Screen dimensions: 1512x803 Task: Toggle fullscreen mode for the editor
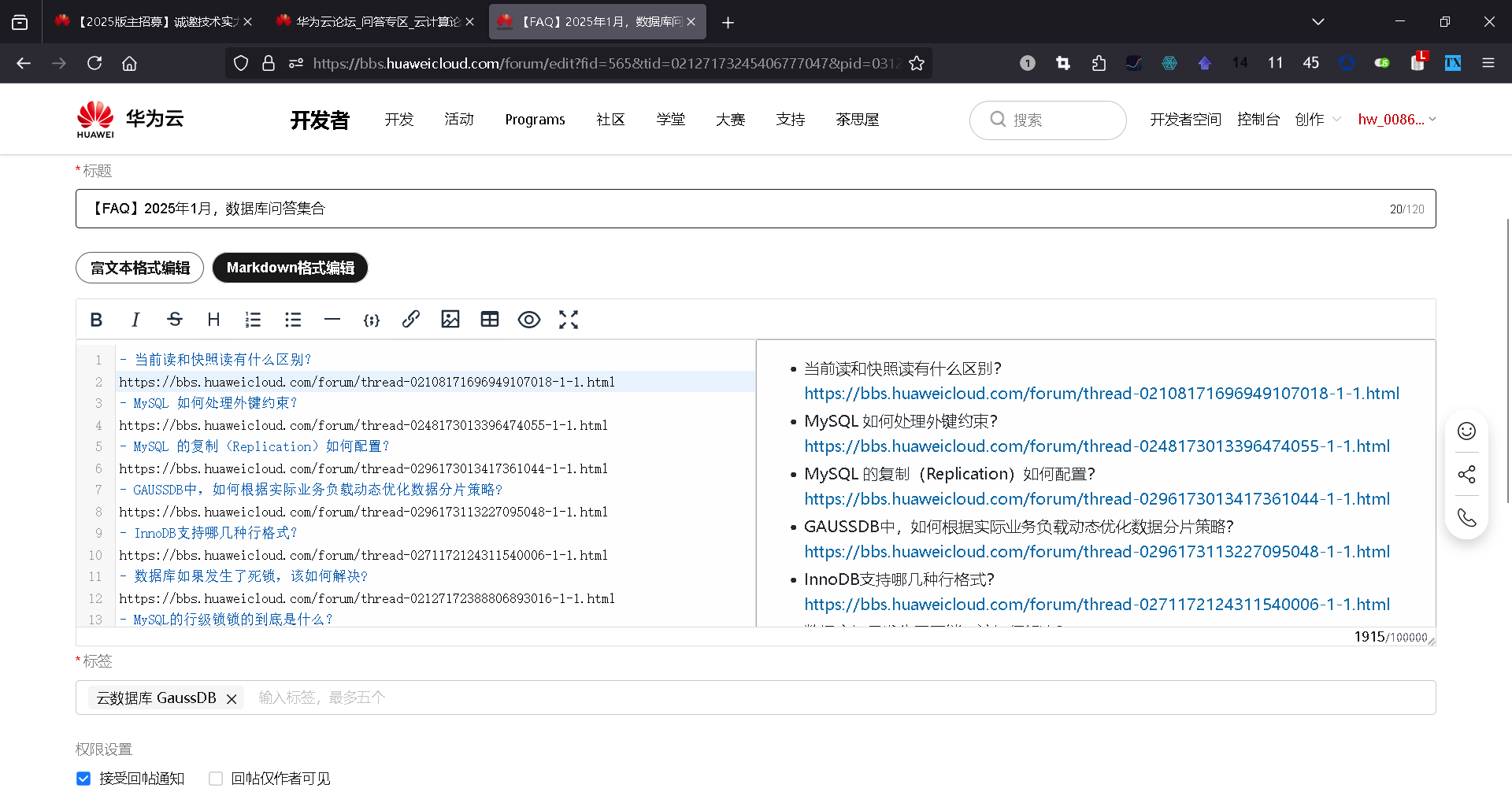tap(569, 320)
